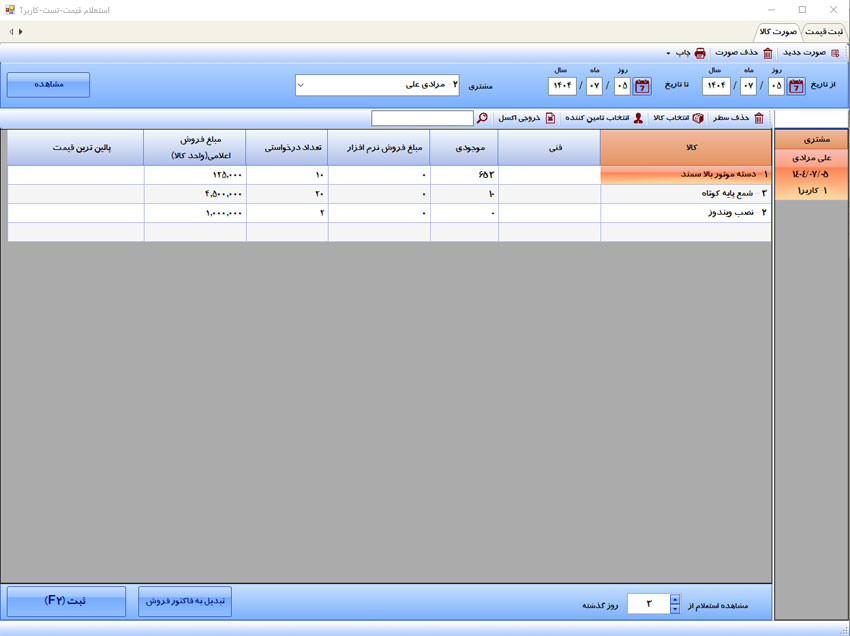Open the from-date calendar picker
This screenshot has height=636, width=850.
click(796, 86)
